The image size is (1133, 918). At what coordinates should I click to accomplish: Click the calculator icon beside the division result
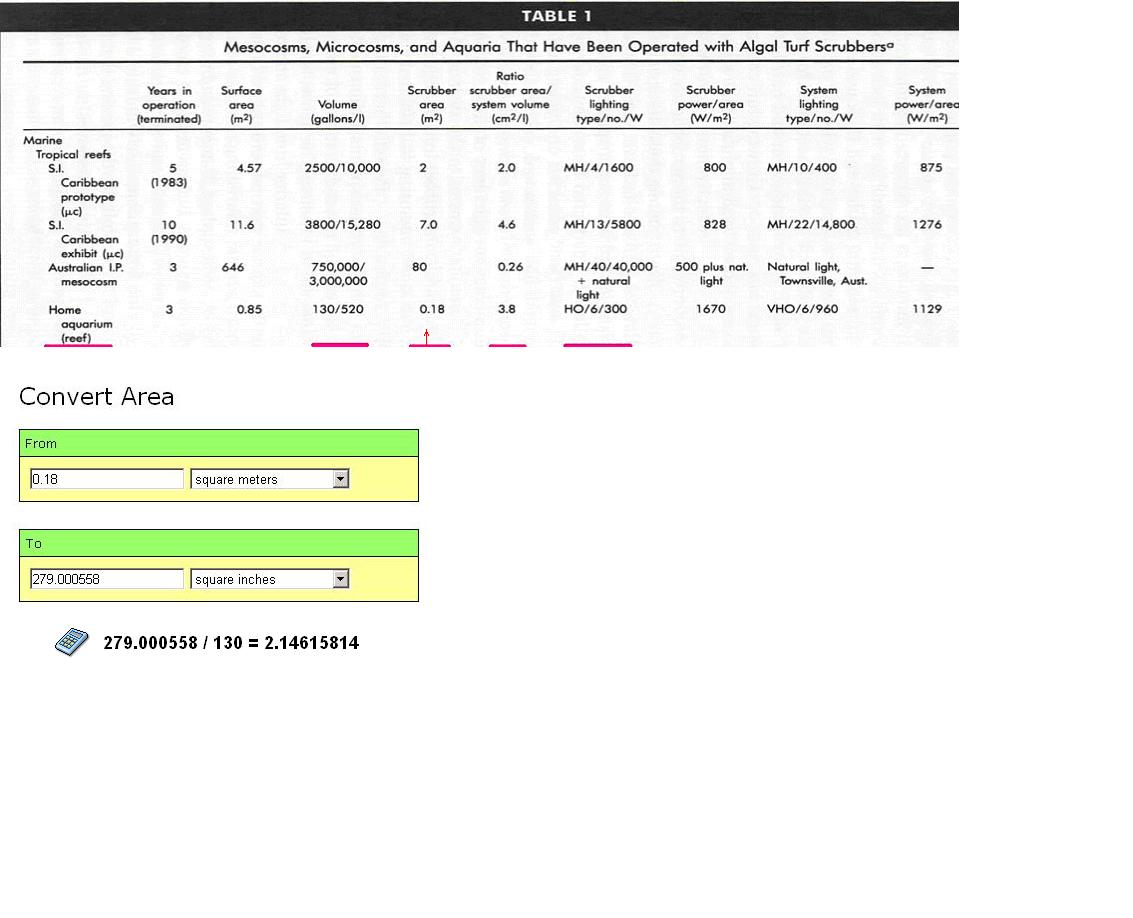point(71,643)
